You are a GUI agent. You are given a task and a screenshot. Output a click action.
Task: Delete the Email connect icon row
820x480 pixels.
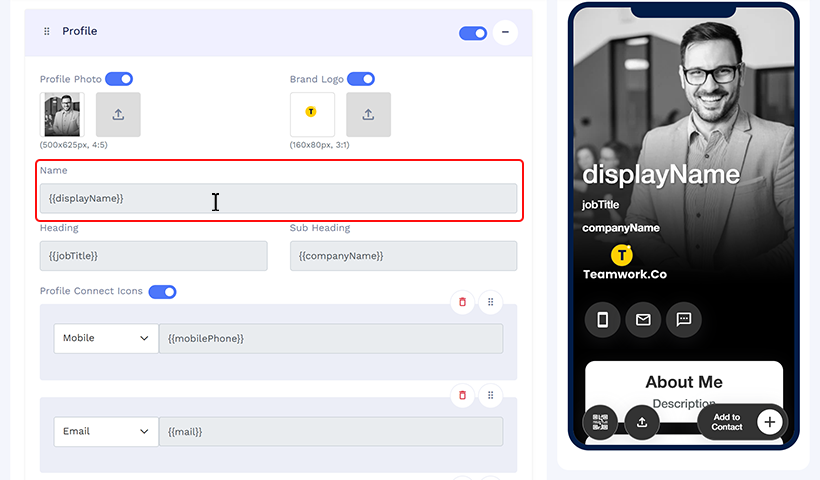tap(462, 395)
